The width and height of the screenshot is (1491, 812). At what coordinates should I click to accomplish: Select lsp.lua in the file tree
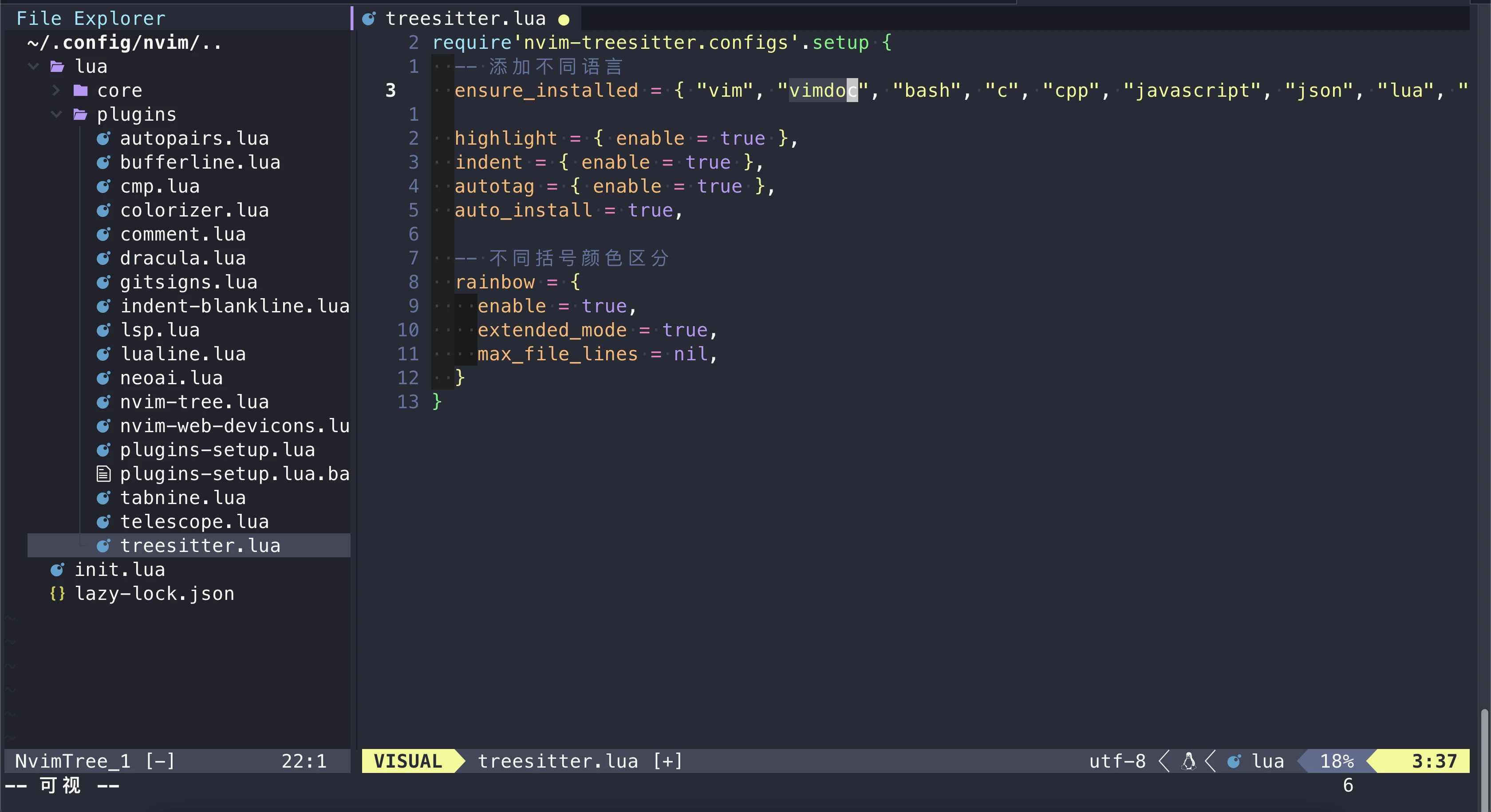[159, 330]
